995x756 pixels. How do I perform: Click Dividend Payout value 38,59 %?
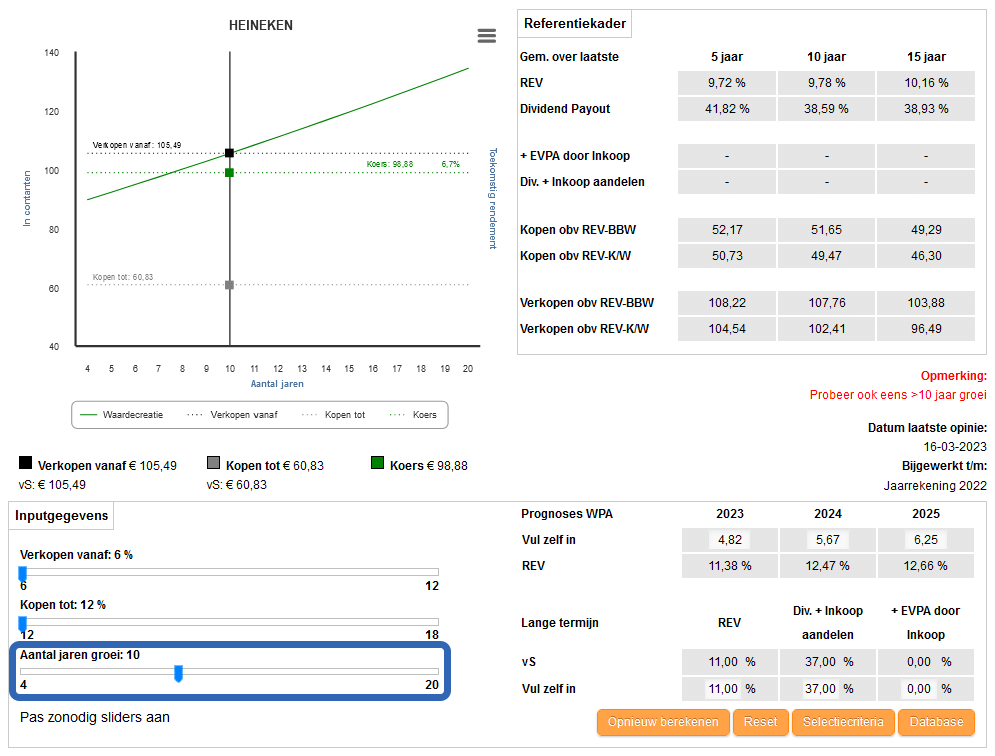pos(826,109)
